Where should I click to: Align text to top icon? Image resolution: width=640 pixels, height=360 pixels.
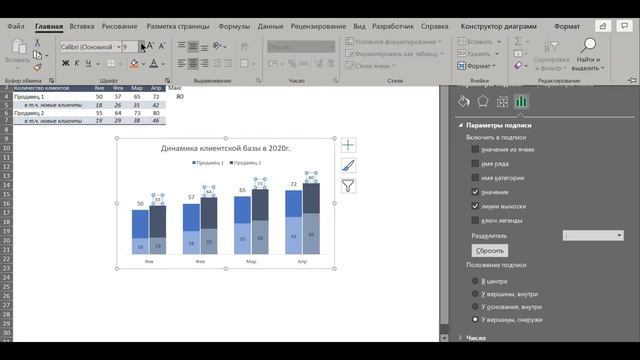(x=182, y=46)
